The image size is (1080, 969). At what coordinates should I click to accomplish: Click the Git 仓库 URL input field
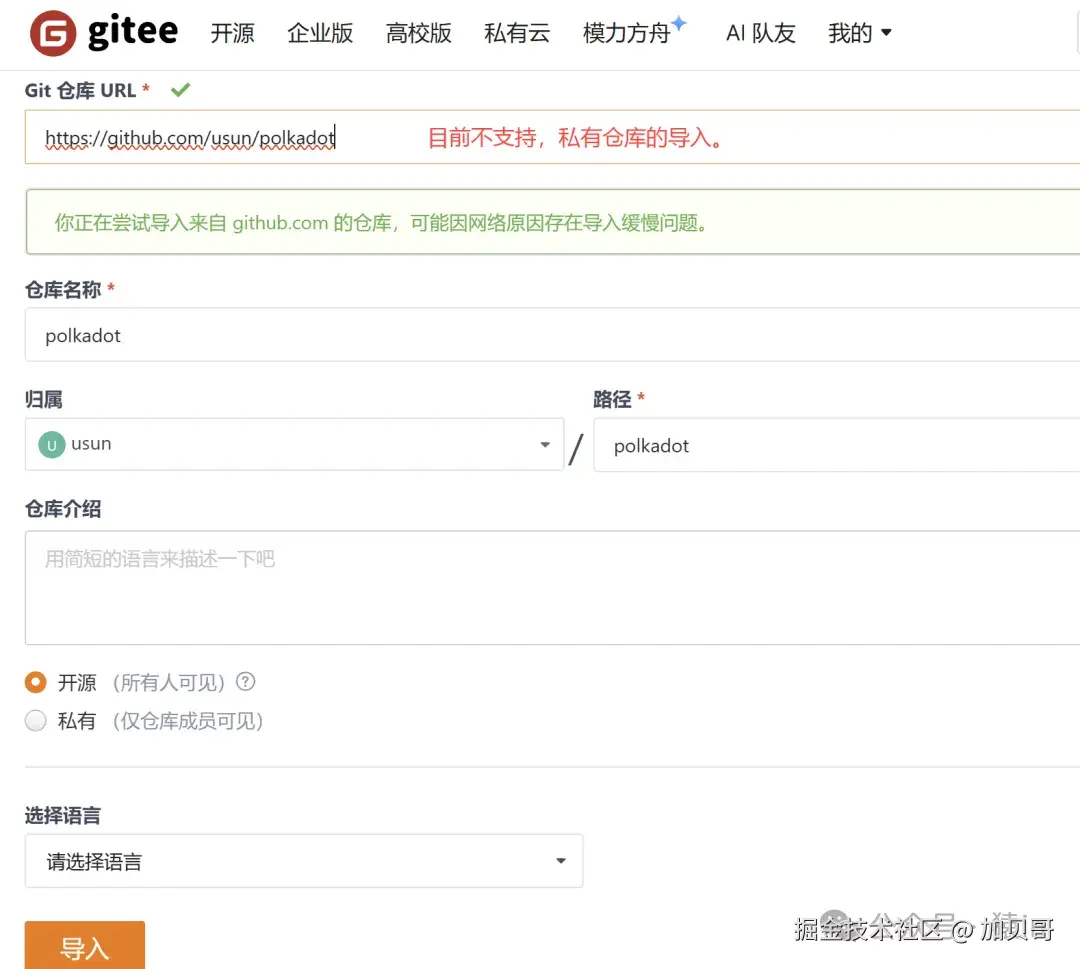[x=552, y=137]
